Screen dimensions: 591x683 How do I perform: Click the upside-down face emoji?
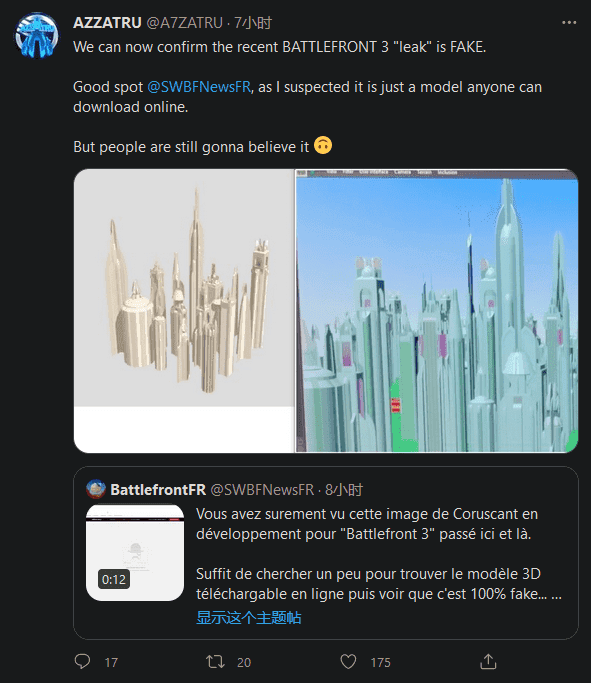click(323, 145)
